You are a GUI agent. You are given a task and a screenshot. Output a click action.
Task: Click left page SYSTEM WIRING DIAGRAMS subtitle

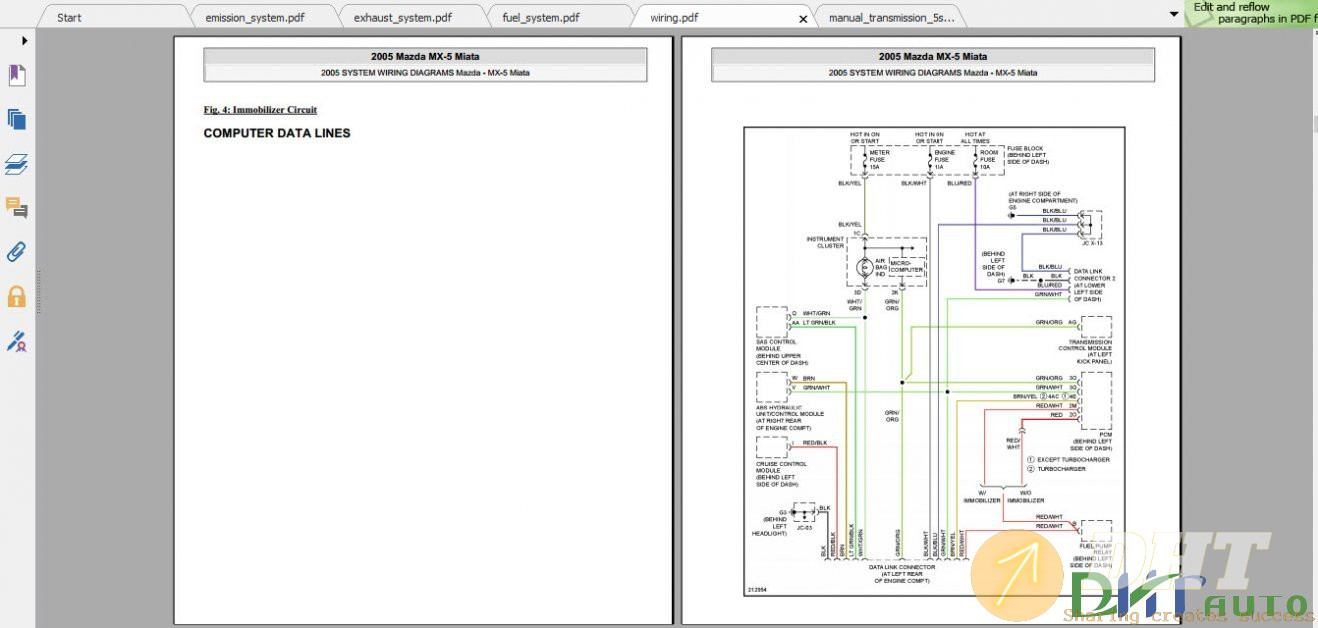pyautogui.click(x=425, y=73)
